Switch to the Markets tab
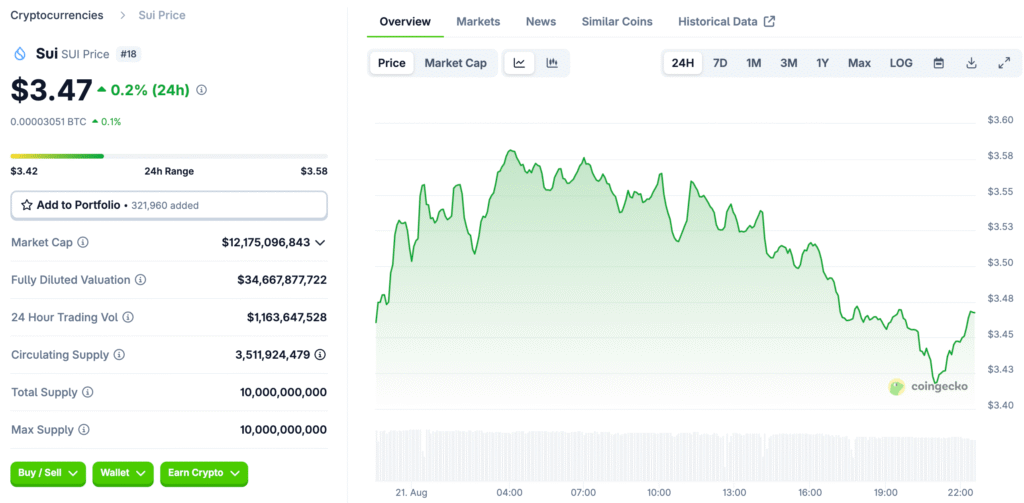This screenshot has width=1024, height=503. tap(478, 22)
